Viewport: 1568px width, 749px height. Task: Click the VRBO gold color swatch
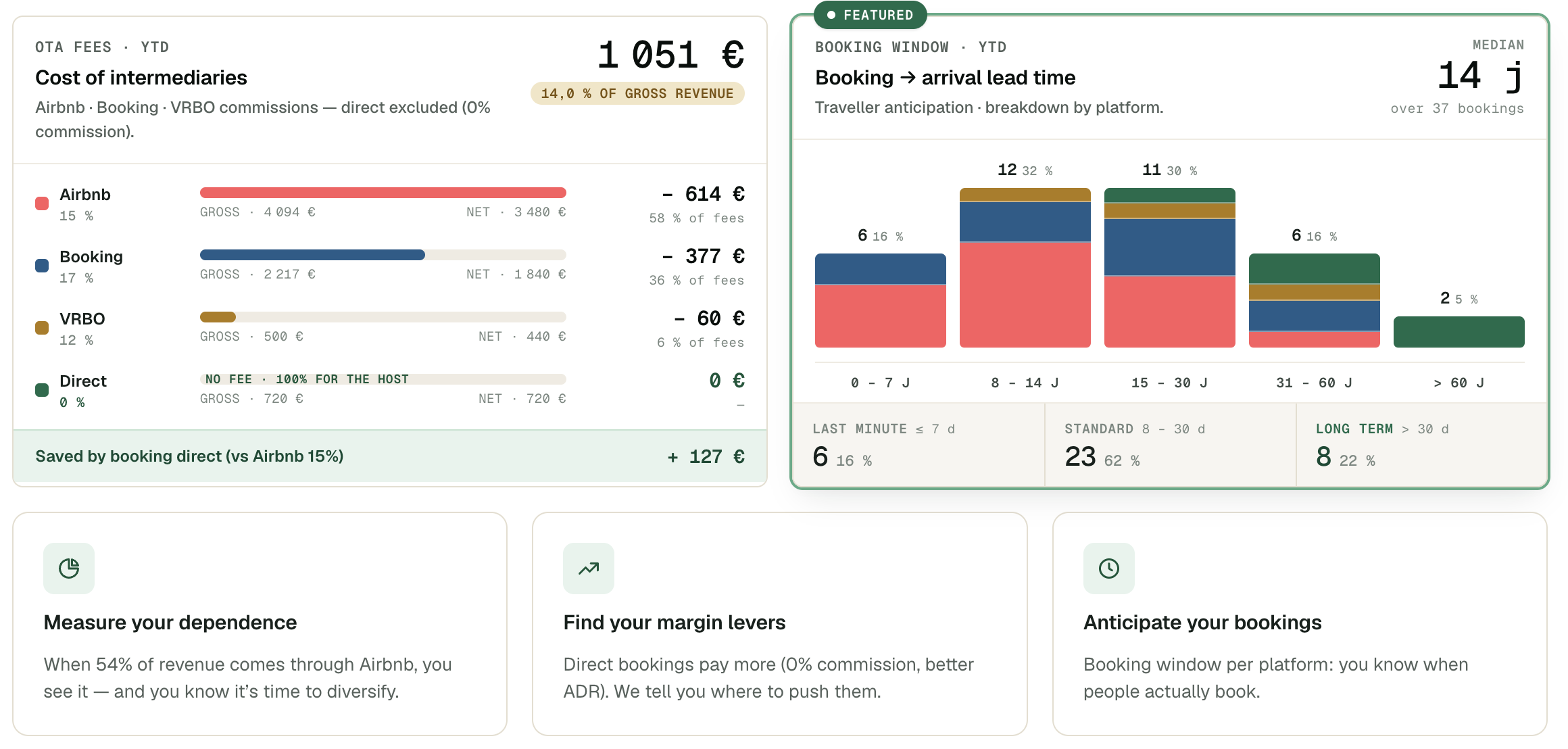click(x=42, y=328)
